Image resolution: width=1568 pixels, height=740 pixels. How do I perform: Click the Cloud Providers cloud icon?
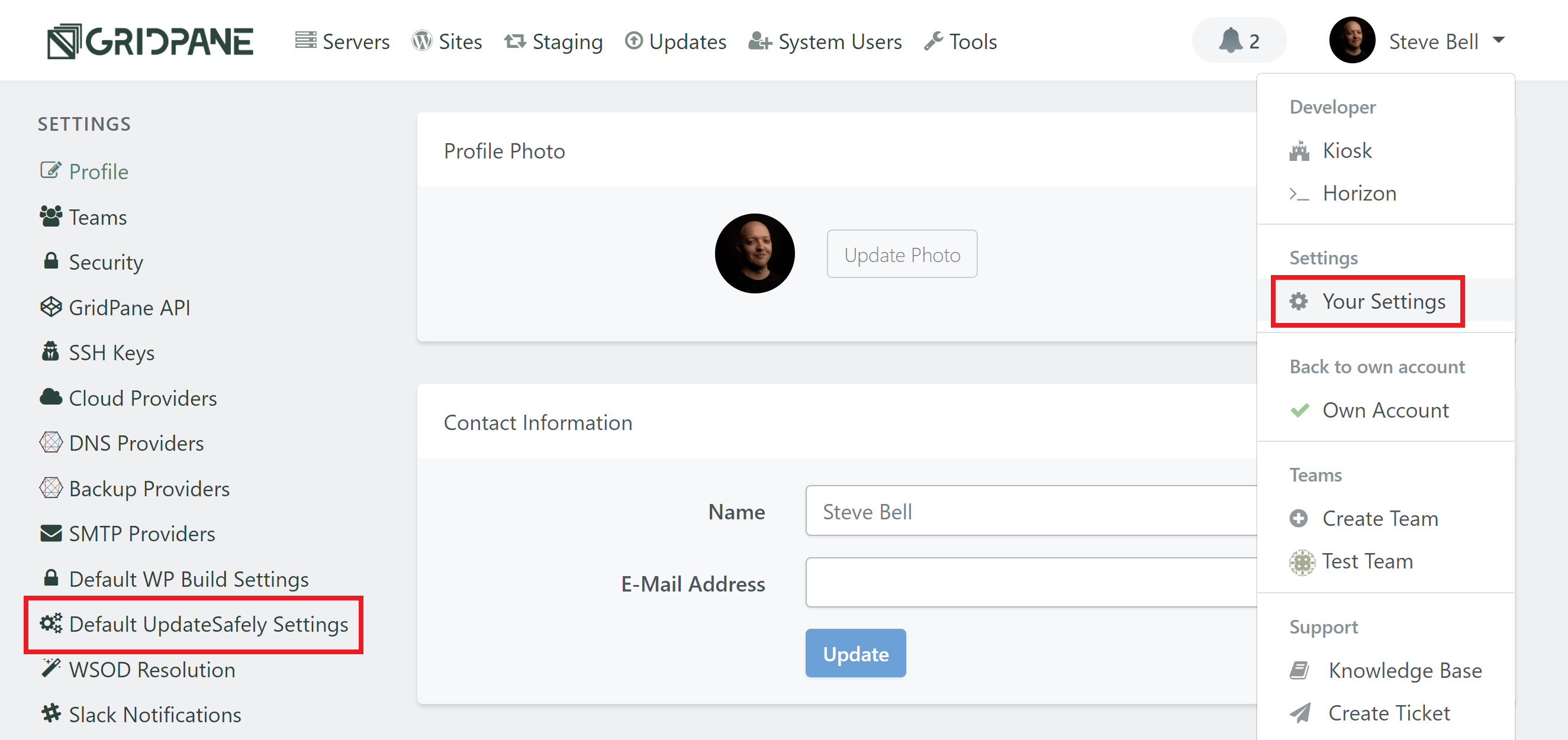50,397
